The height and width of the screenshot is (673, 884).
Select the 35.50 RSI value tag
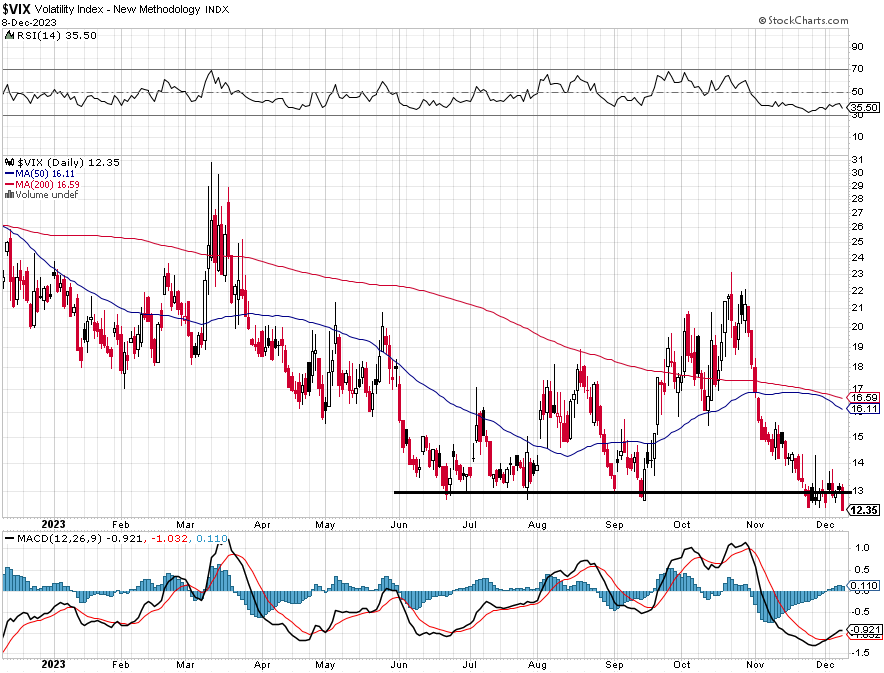point(864,107)
